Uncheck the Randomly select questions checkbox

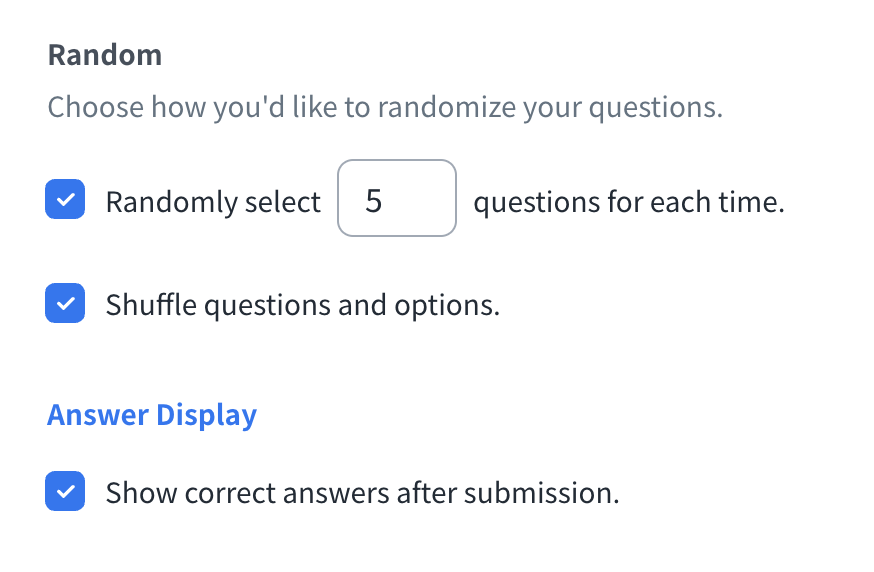tap(65, 200)
